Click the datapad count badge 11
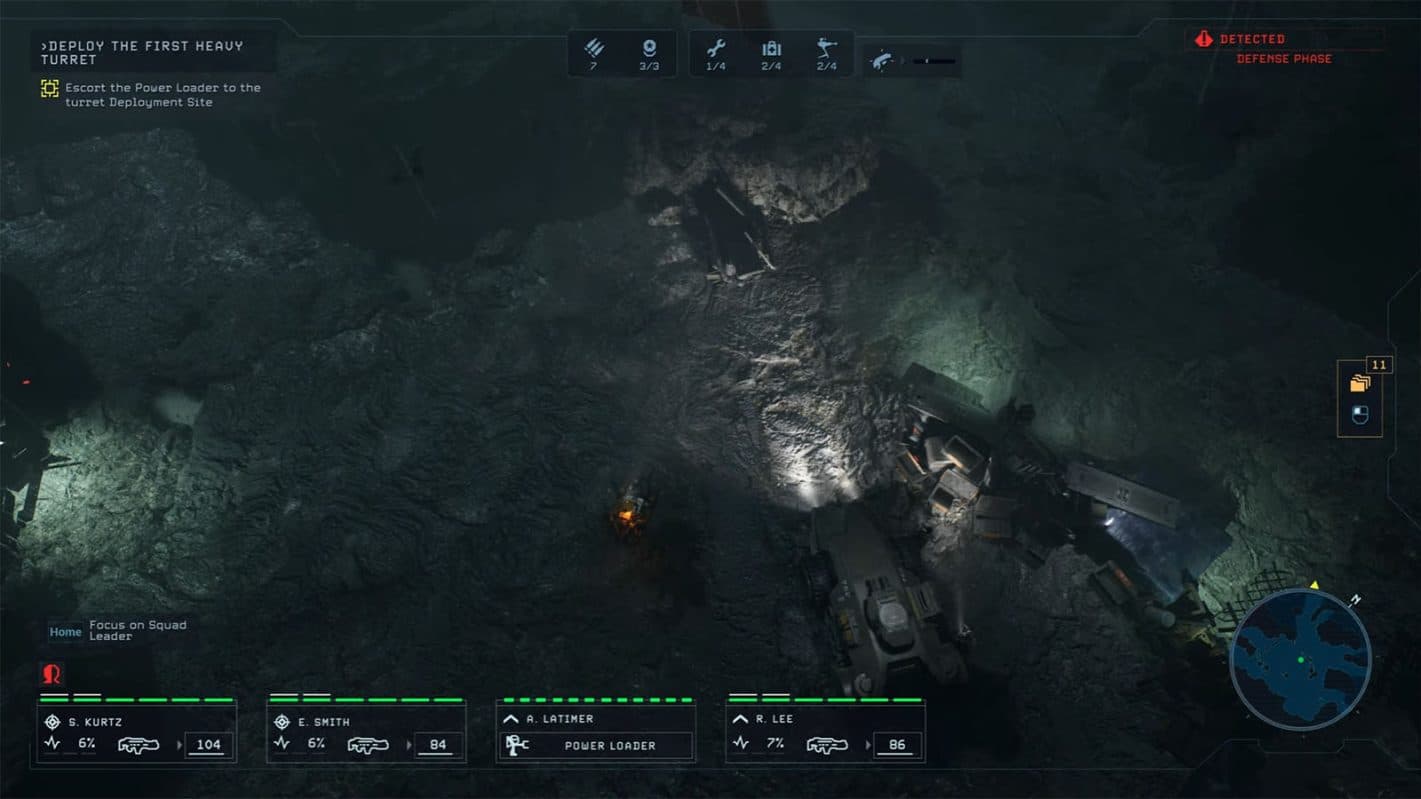This screenshot has height=799, width=1421. (1379, 365)
